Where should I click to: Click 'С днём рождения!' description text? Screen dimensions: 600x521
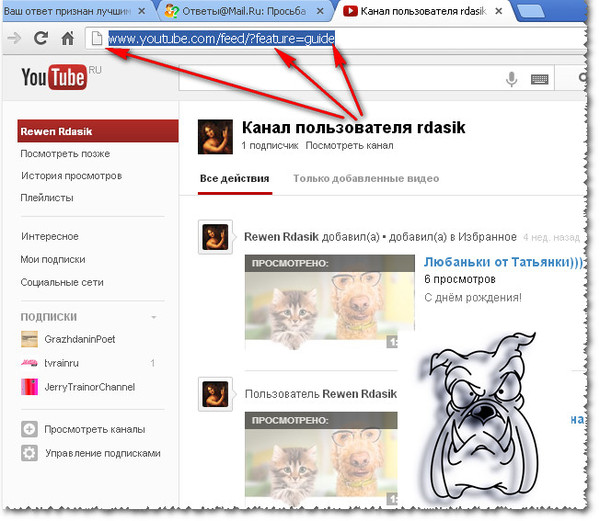(473, 297)
